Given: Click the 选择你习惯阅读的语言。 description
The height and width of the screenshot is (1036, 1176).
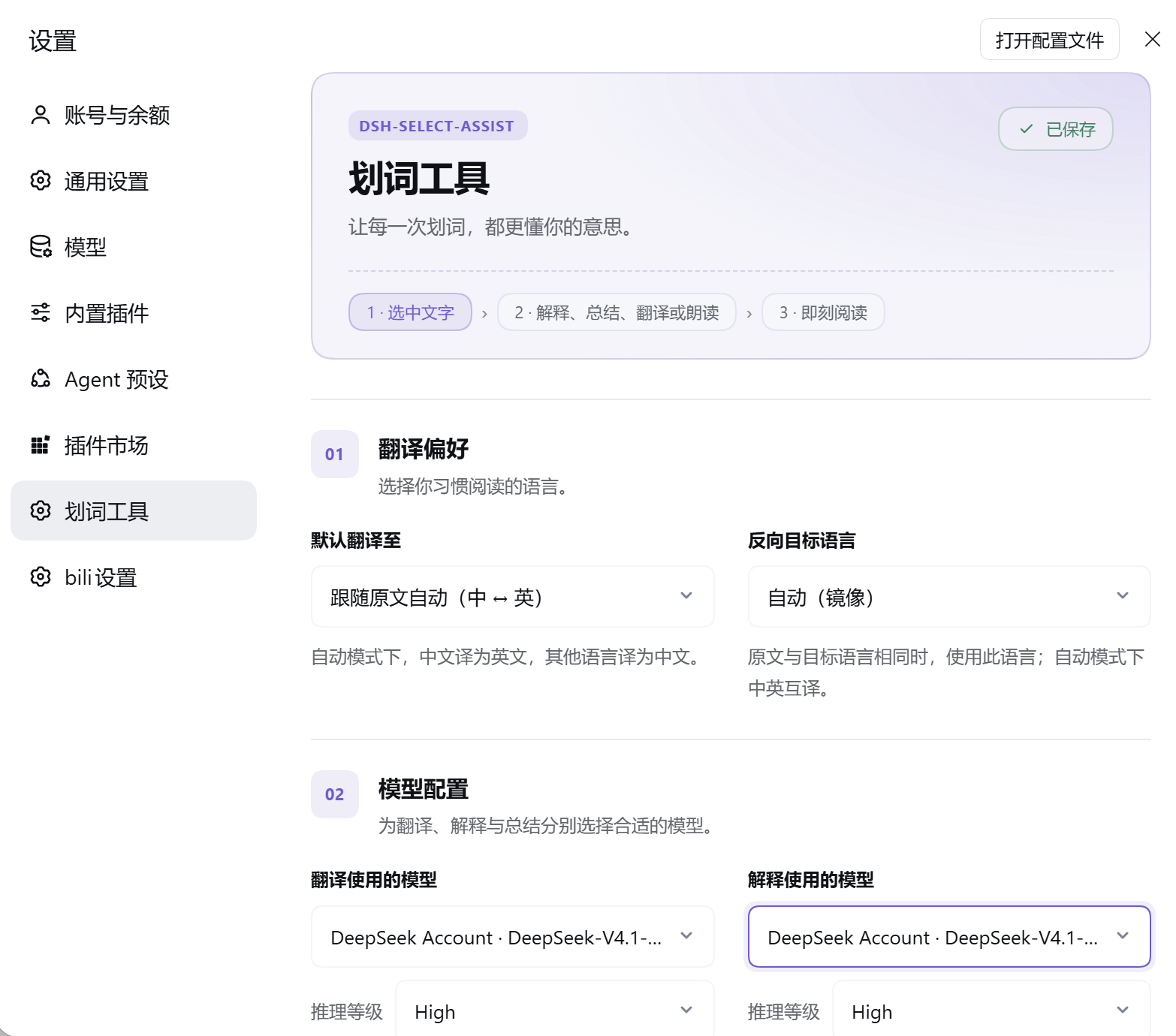Looking at the screenshot, I should pos(475,486).
